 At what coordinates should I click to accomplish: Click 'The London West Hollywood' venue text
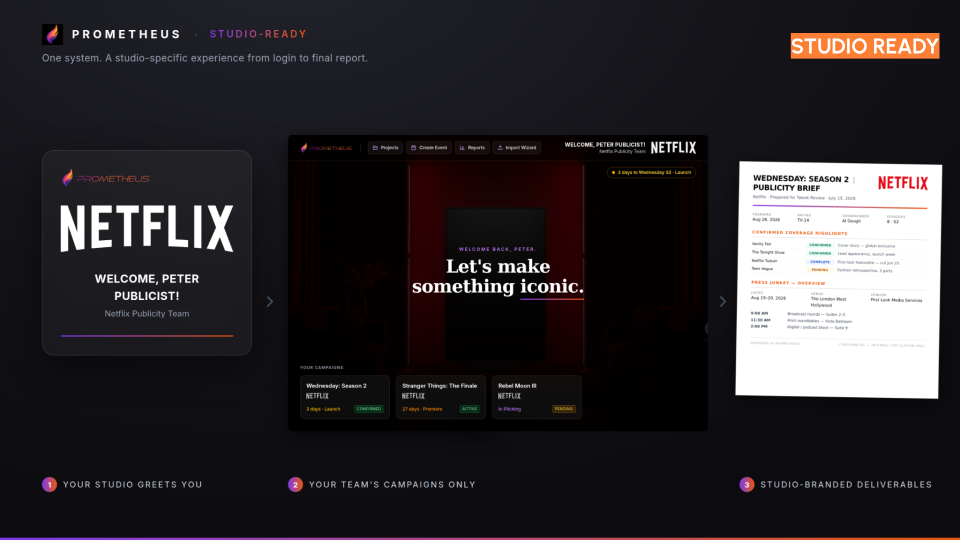[x=828, y=302]
